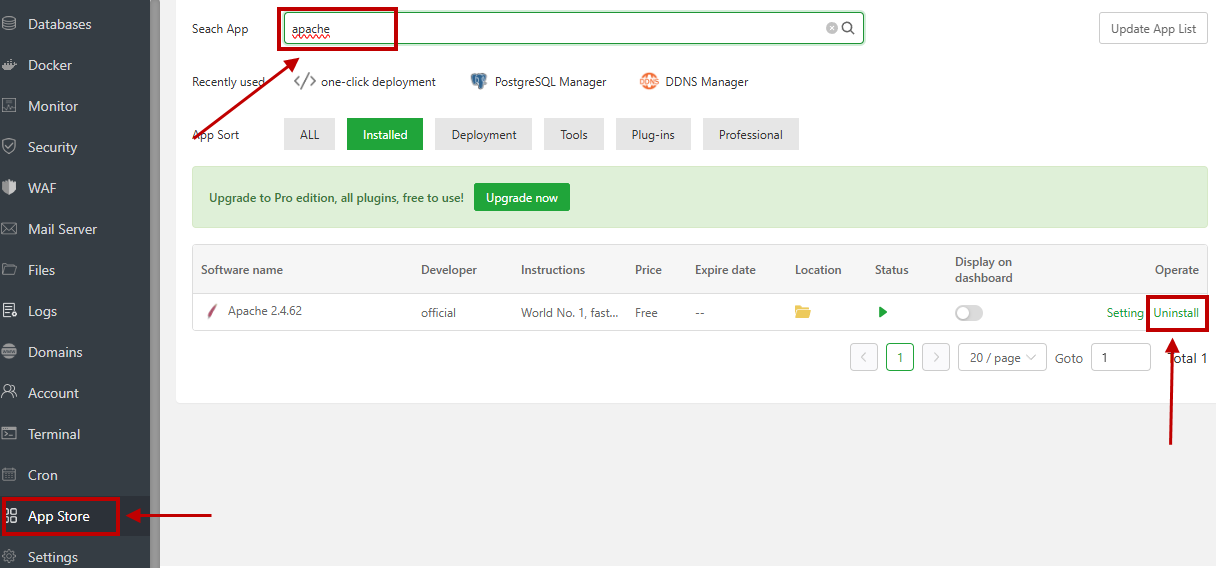Click the Account person icon
The image size is (1216, 568).
(x=10, y=393)
